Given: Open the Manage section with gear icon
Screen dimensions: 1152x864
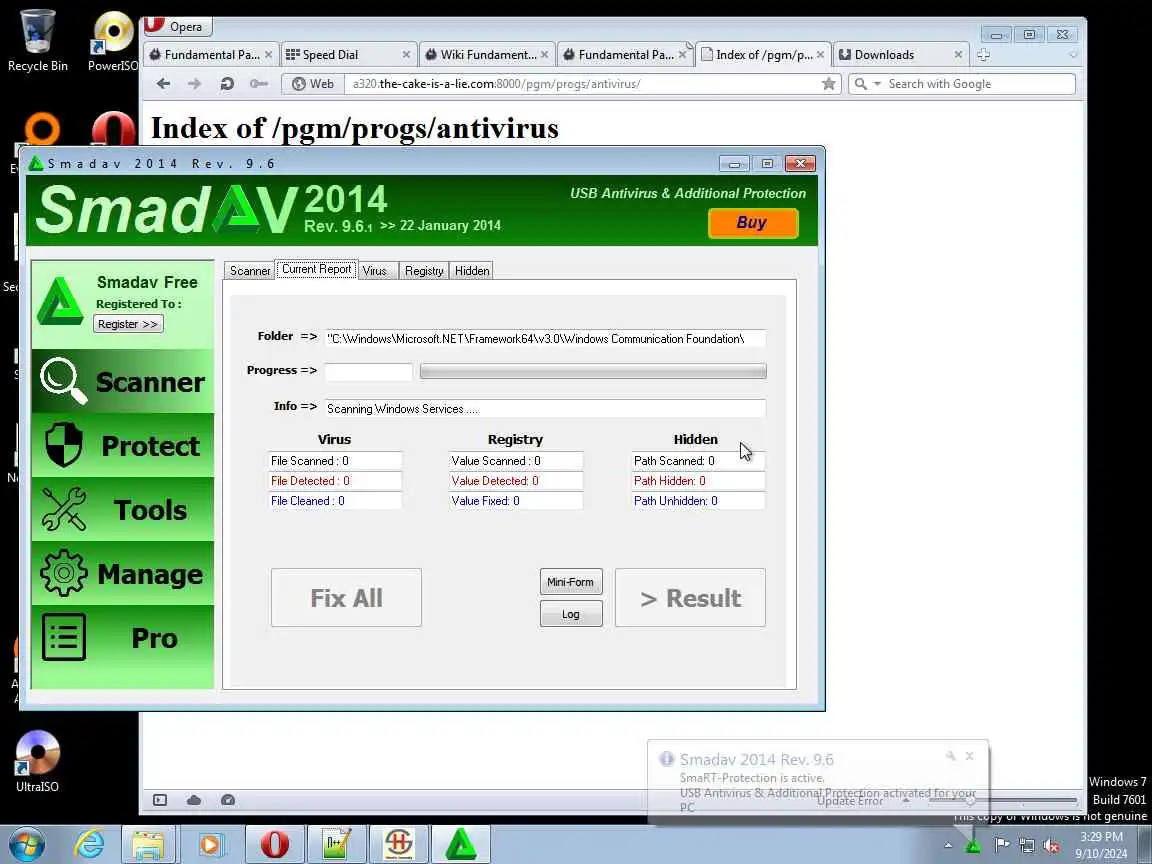Looking at the screenshot, I should click(x=123, y=573).
